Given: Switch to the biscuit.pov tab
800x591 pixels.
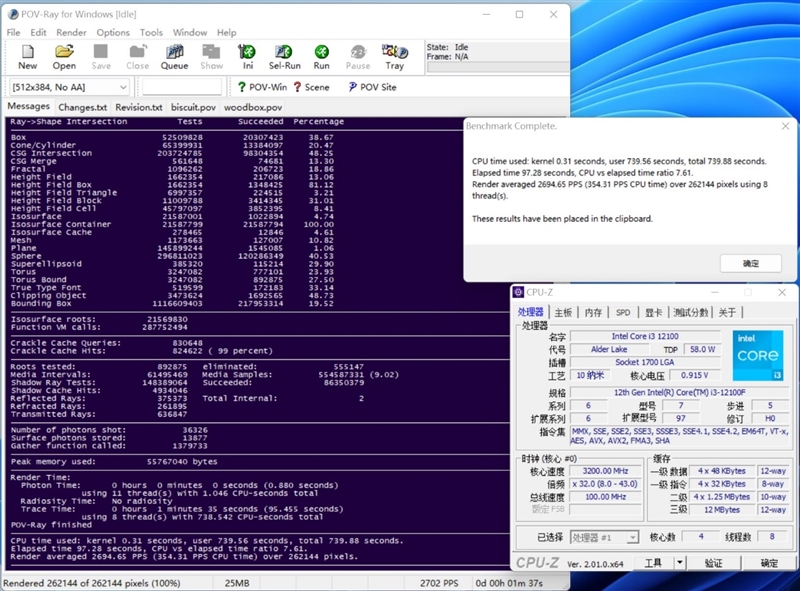Looking at the screenshot, I should pos(193,107).
